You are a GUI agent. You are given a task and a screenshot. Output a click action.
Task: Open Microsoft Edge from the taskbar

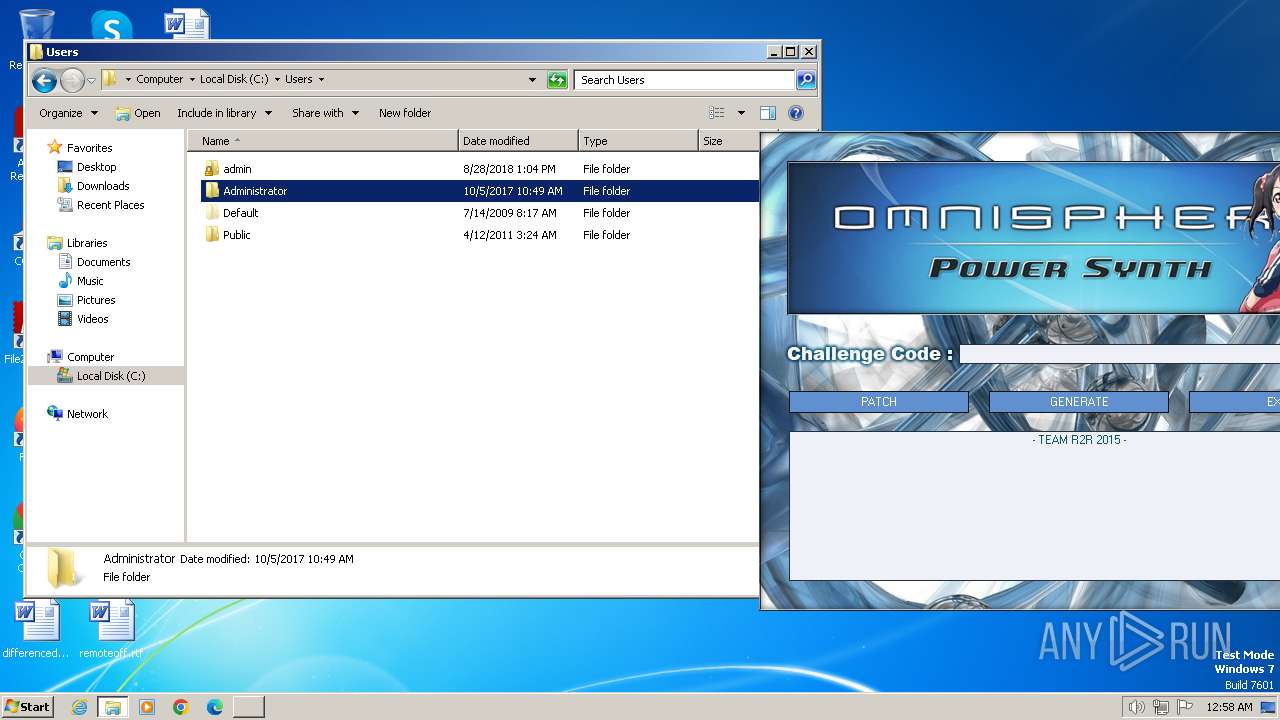(x=215, y=707)
